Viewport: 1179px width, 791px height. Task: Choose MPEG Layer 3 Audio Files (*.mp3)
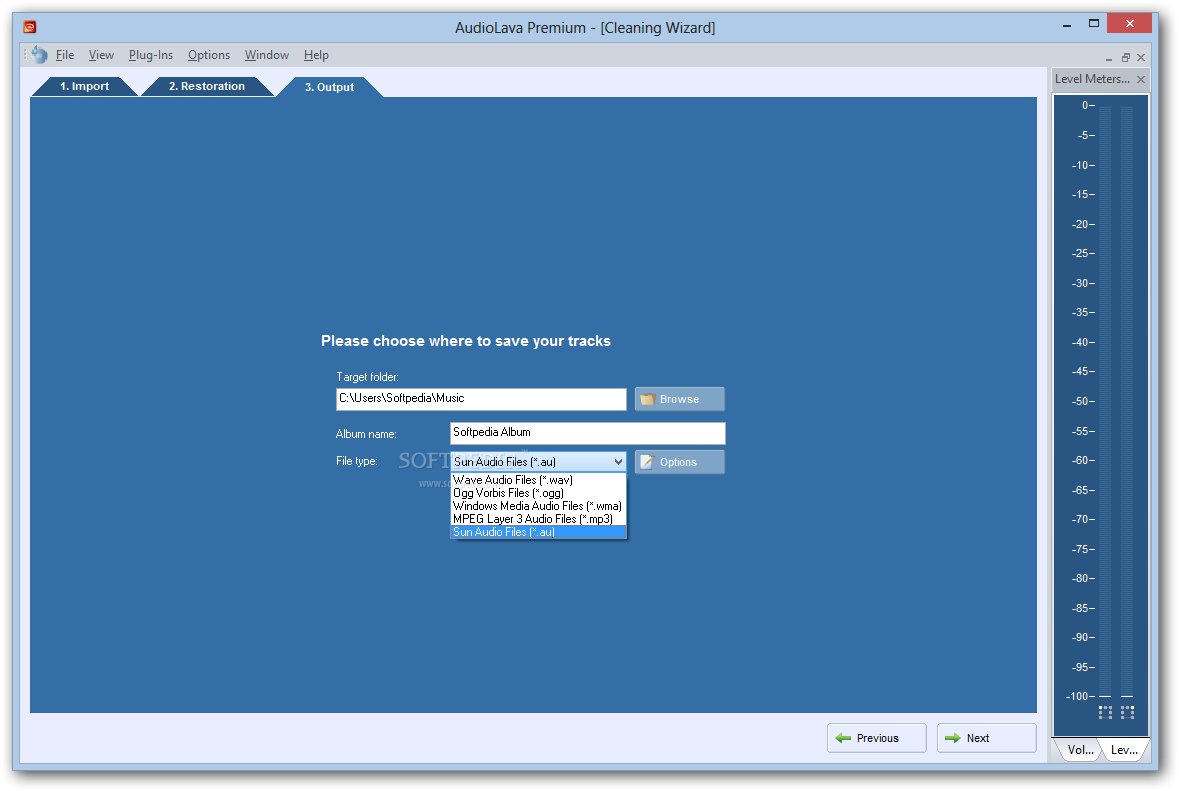click(538, 519)
